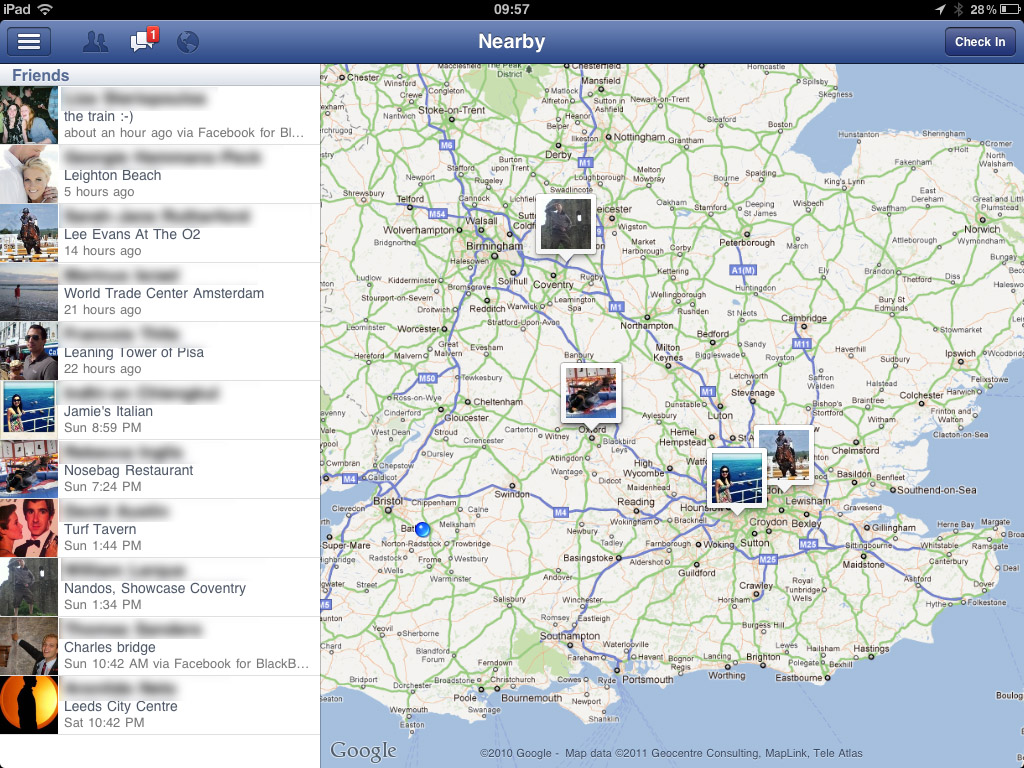Open the Leeds City Centre check-in

(160, 705)
